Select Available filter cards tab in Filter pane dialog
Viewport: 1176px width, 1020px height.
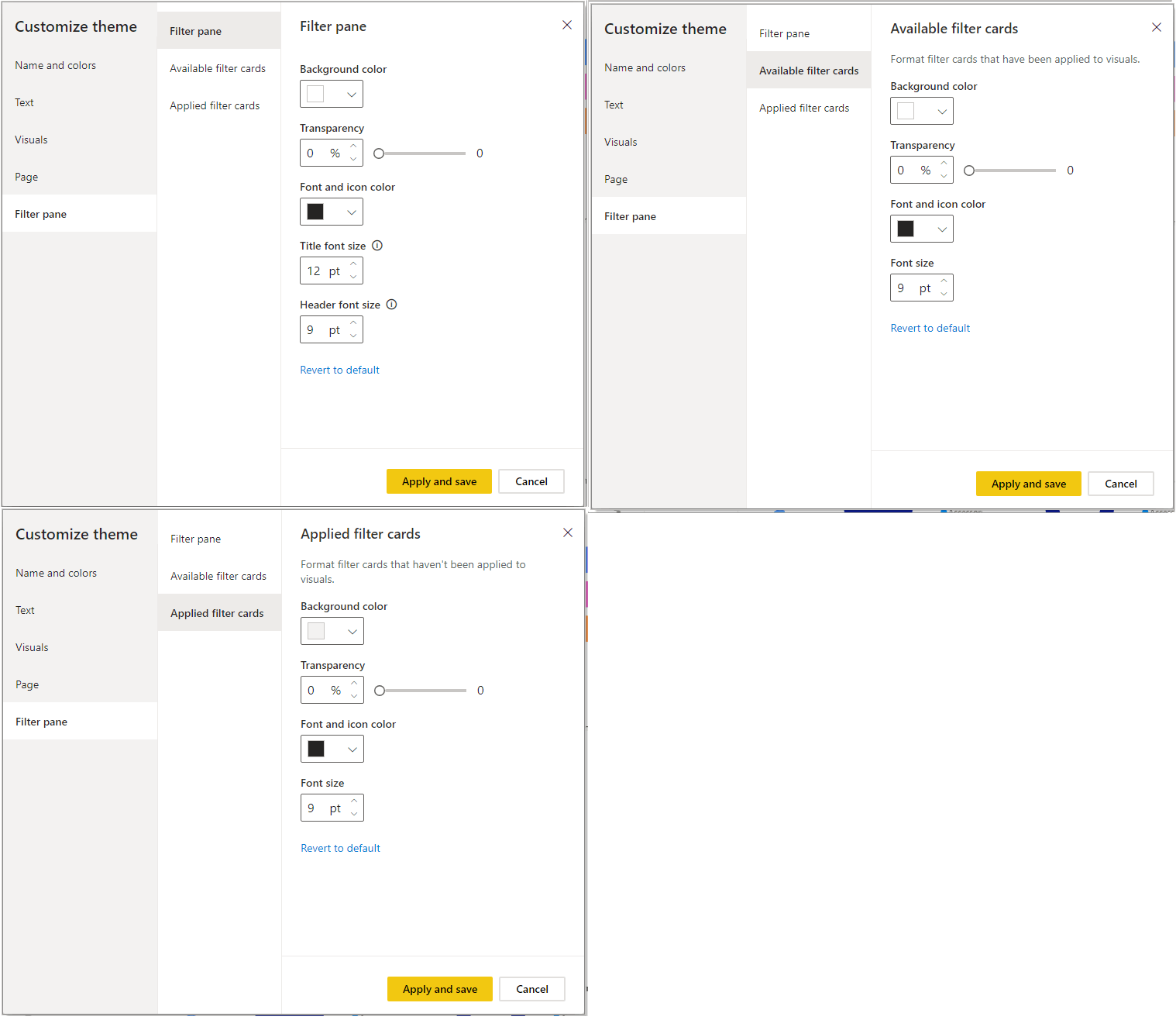(x=218, y=69)
